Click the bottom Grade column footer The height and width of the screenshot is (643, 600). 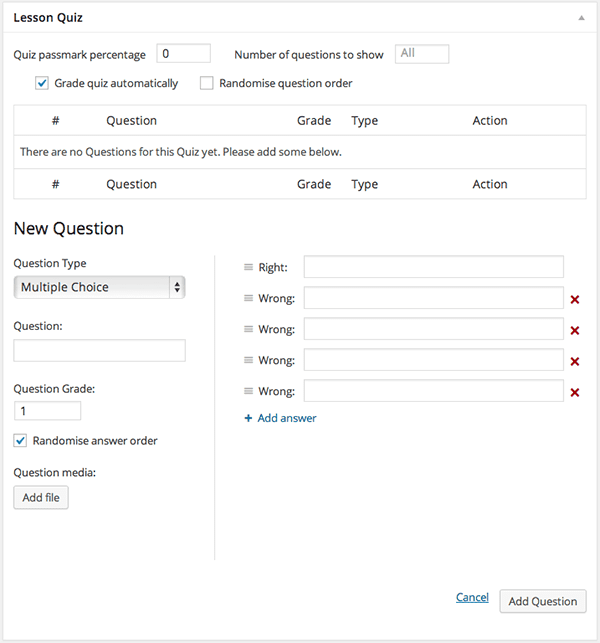pyautogui.click(x=314, y=184)
